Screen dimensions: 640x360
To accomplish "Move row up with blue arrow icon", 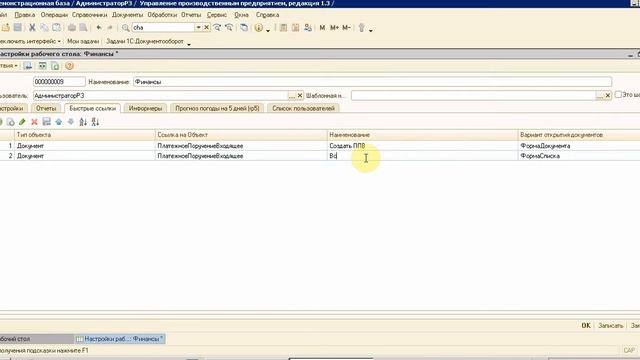I will click(59, 122).
